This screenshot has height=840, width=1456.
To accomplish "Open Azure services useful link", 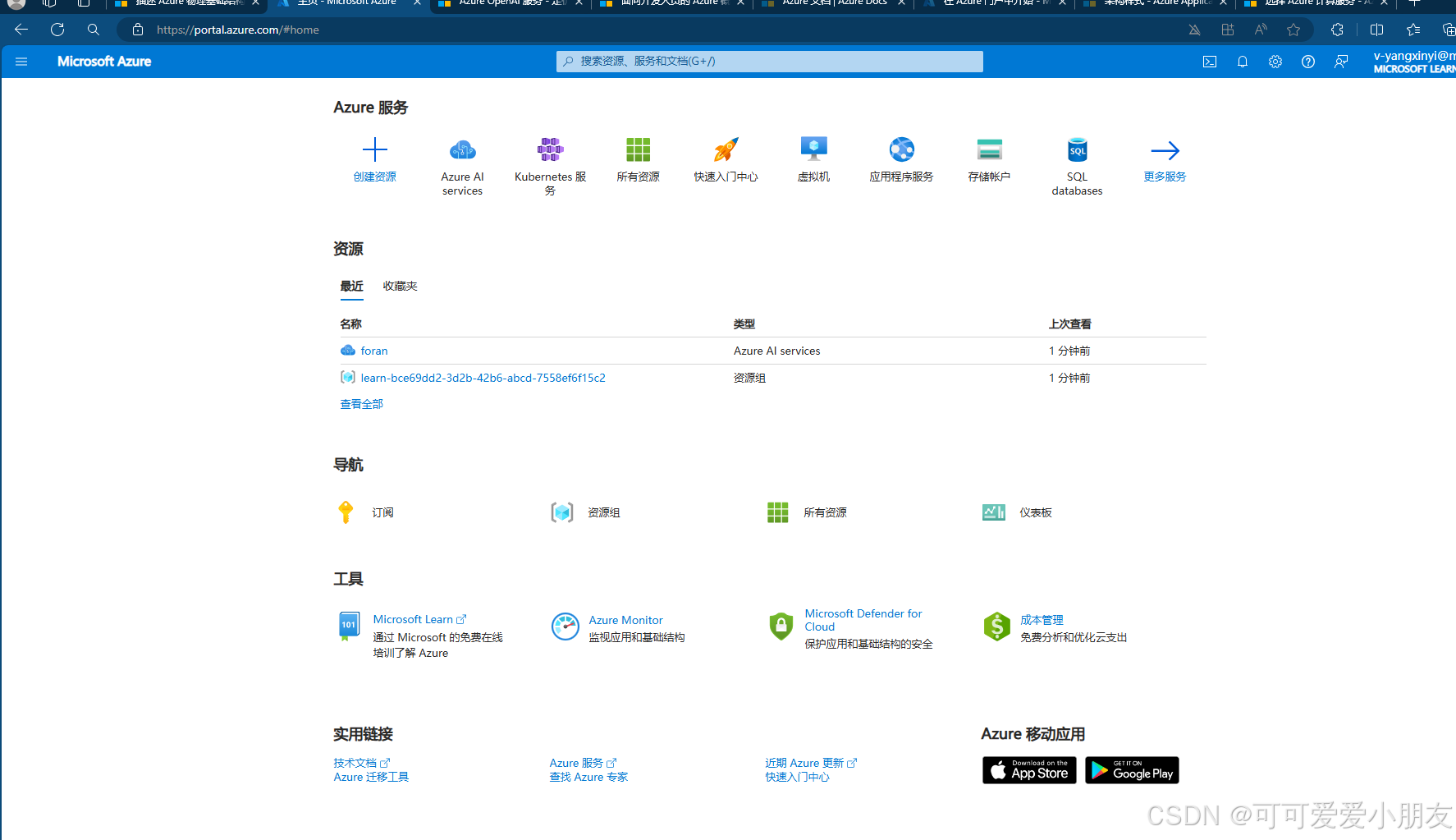I will click(583, 763).
